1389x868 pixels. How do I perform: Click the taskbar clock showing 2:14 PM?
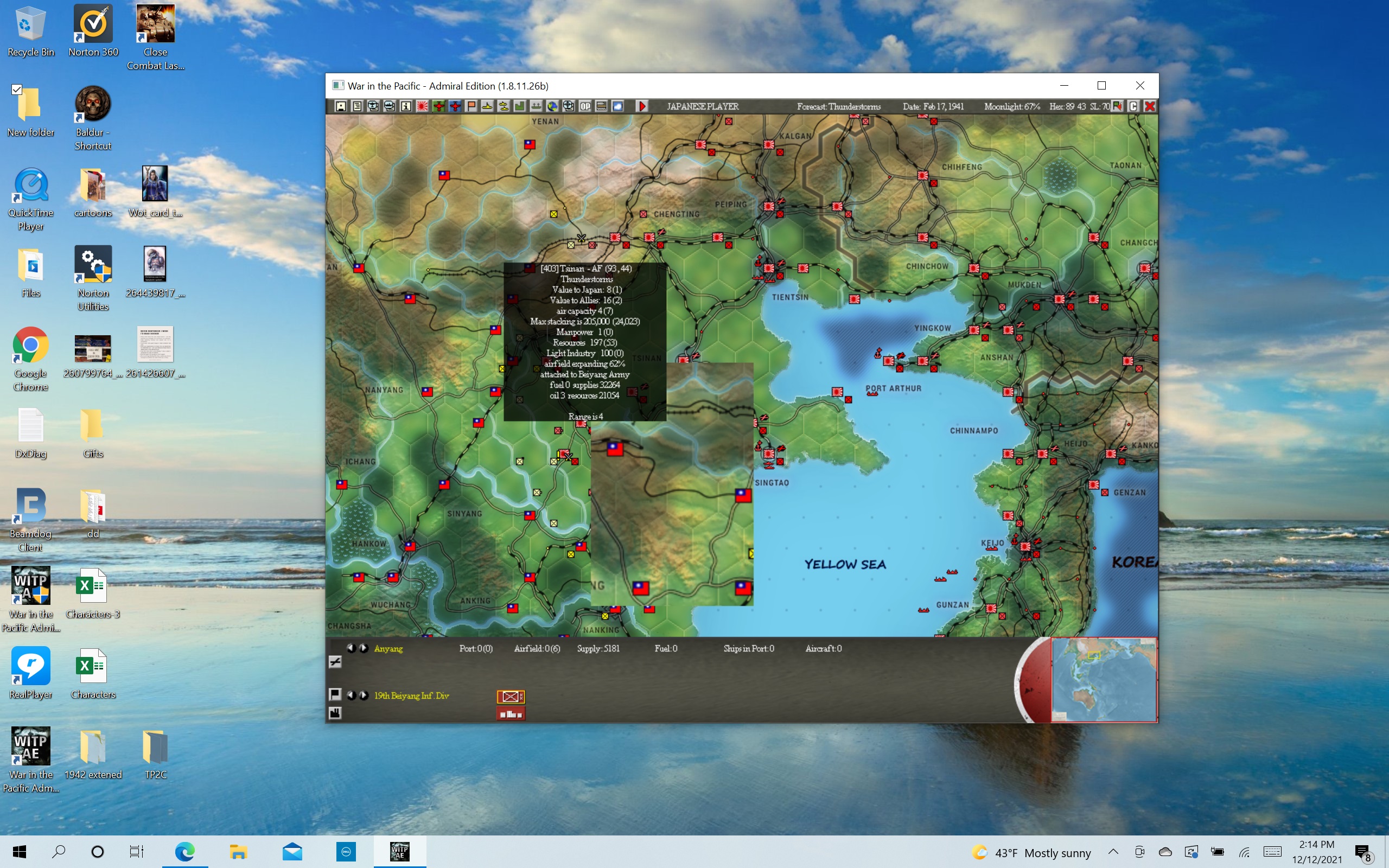pyautogui.click(x=1317, y=852)
